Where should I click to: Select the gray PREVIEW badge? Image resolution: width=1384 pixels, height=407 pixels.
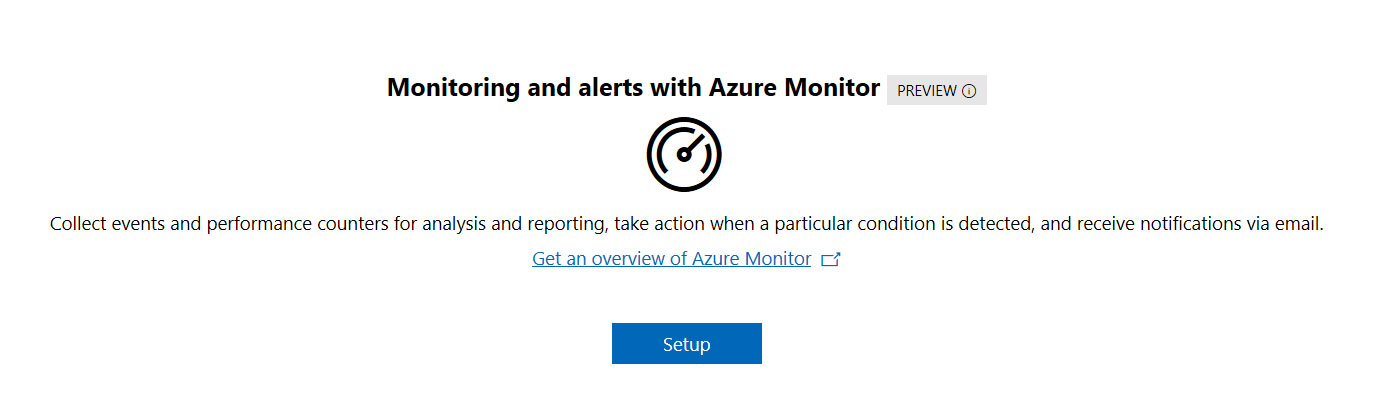click(937, 90)
